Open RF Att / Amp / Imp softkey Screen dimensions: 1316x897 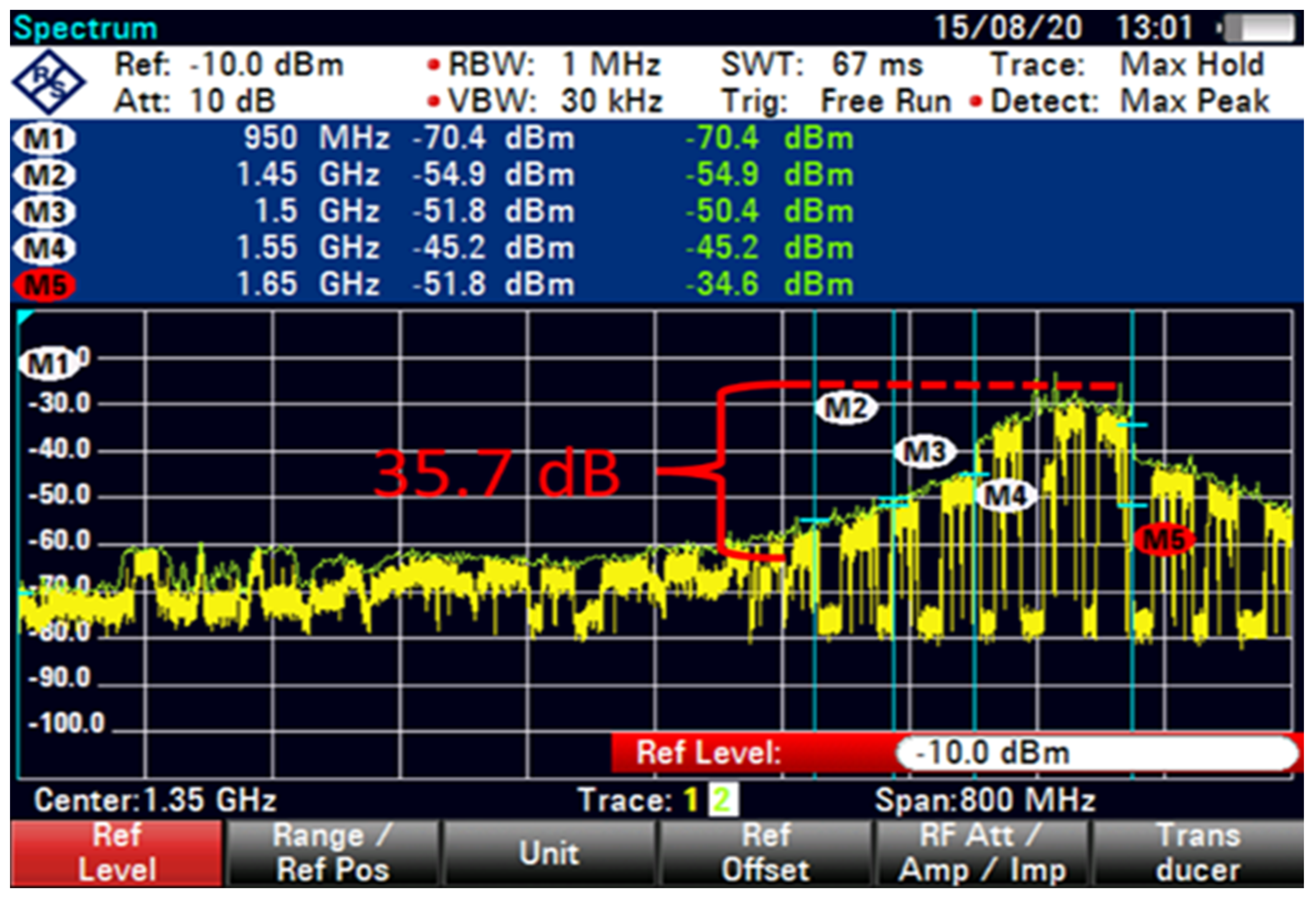click(x=982, y=853)
